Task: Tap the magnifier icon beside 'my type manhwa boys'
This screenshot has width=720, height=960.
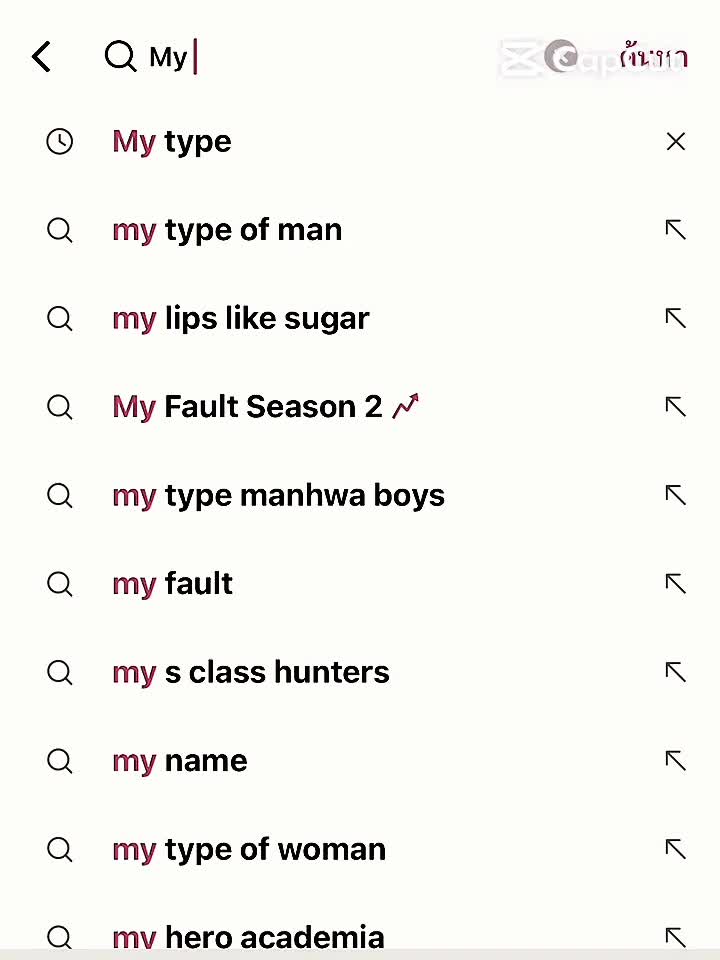Action: point(60,496)
